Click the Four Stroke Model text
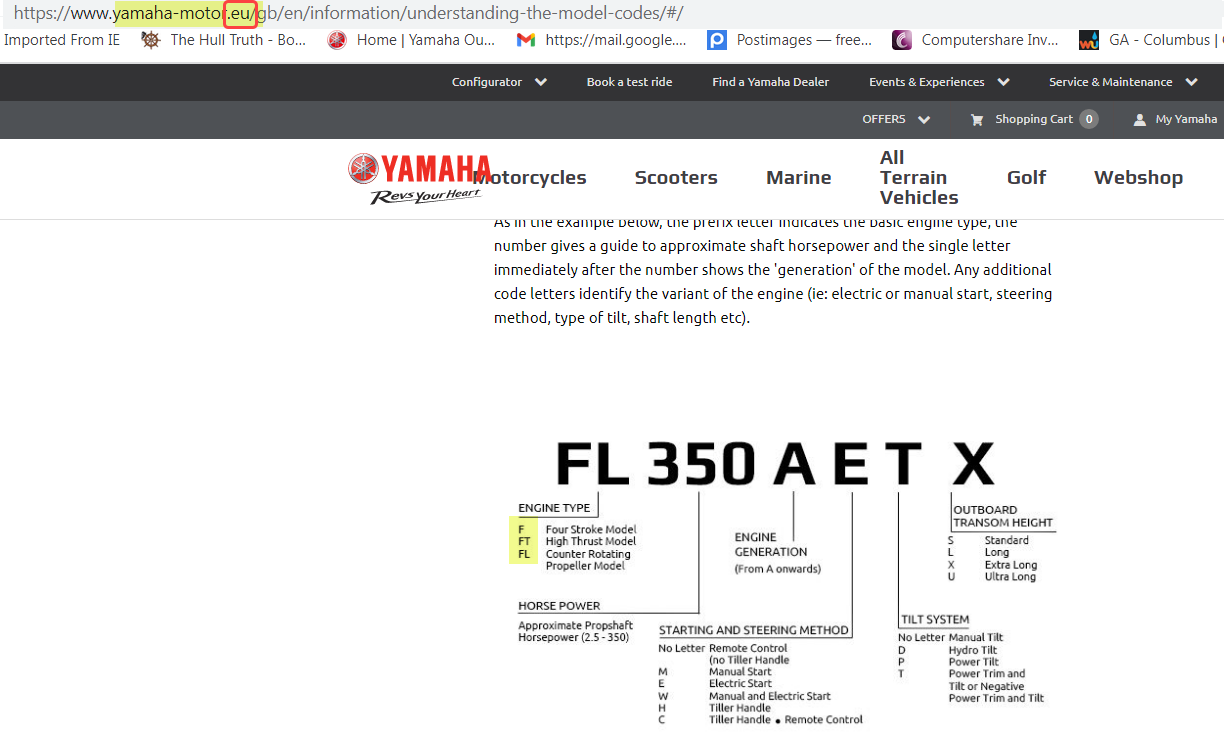This screenshot has height=737, width=1224. tap(591, 530)
